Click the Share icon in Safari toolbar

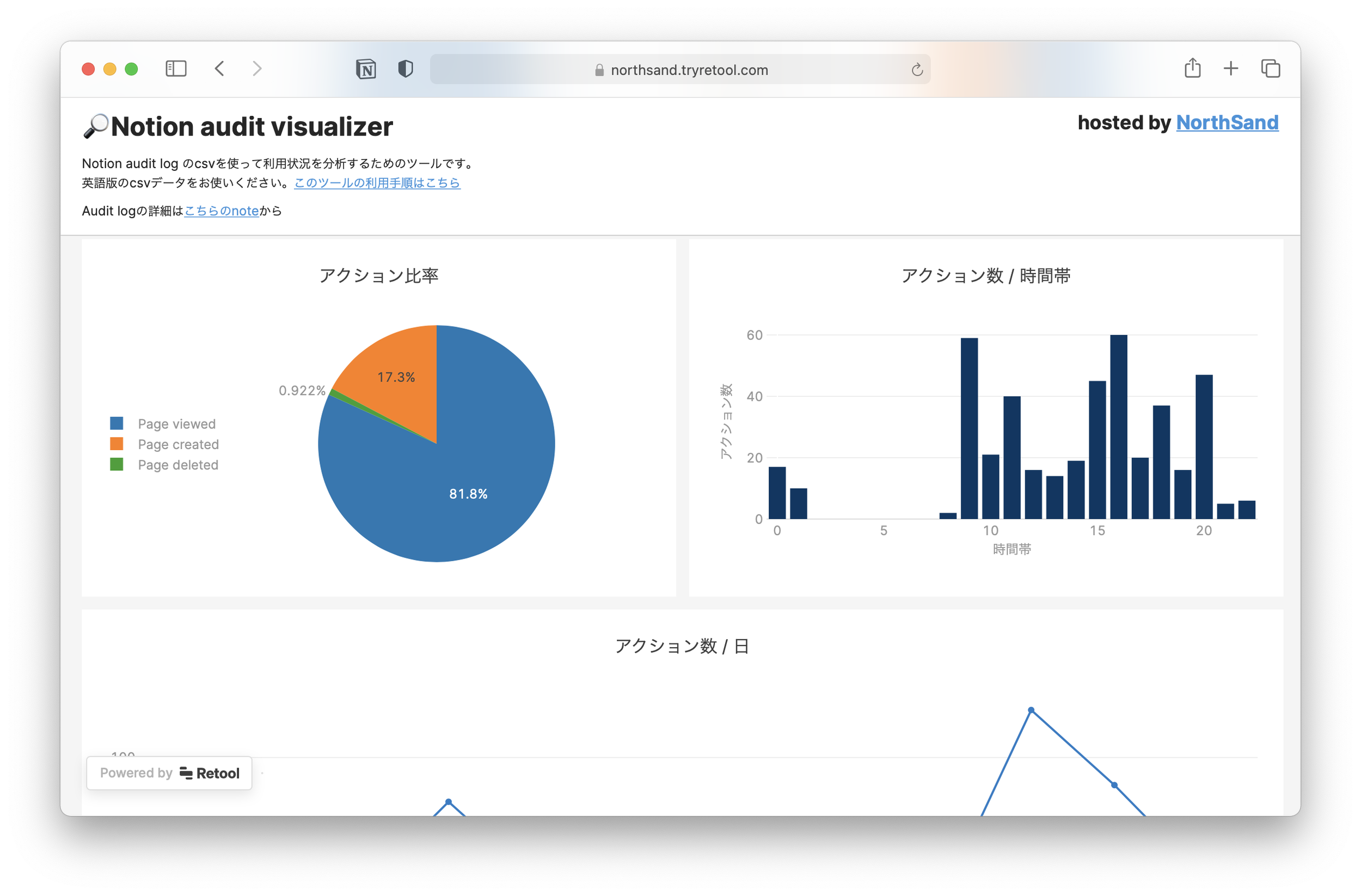(x=1192, y=68)
